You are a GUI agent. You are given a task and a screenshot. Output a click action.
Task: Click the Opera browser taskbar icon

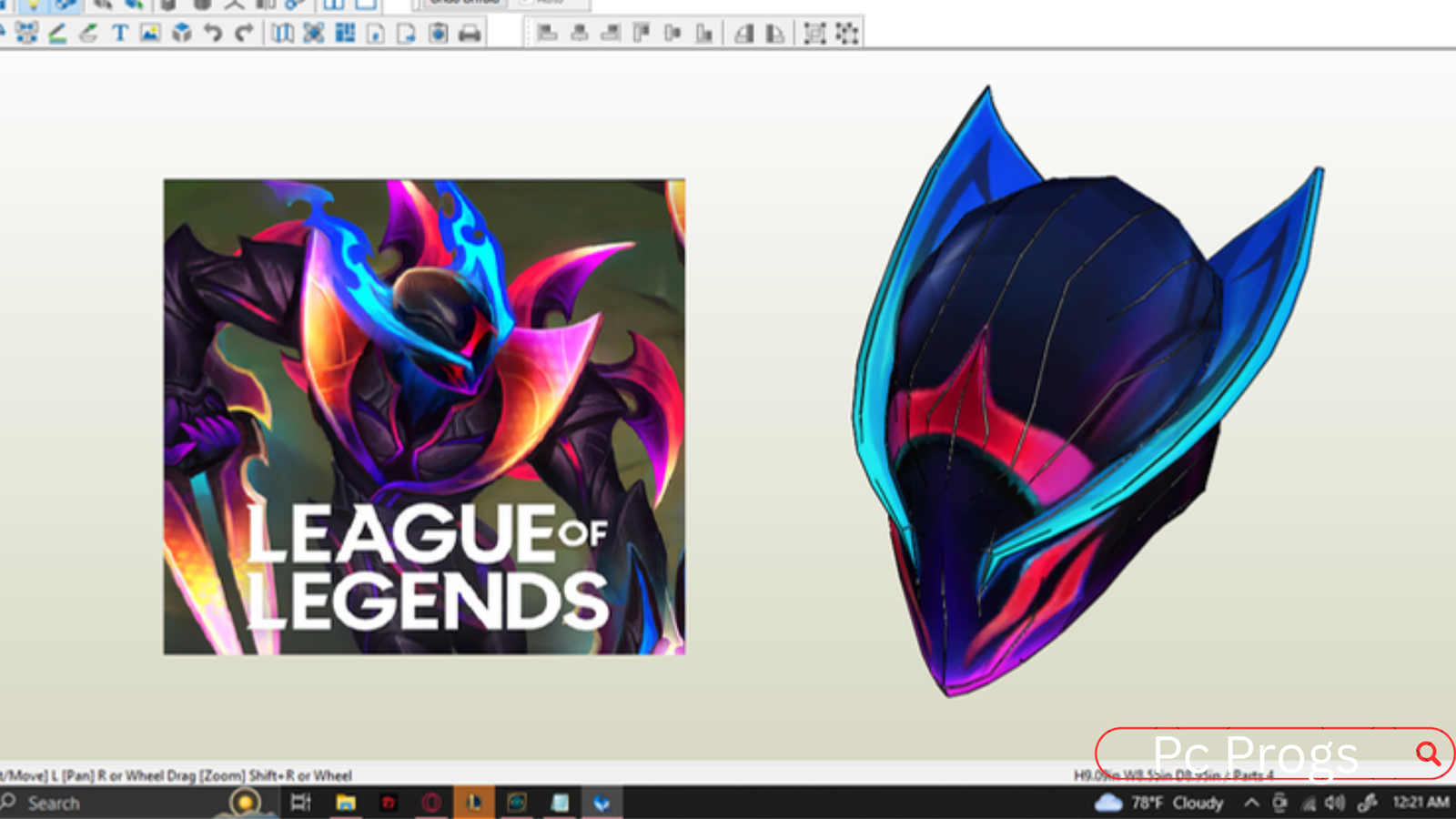(431, 803)
